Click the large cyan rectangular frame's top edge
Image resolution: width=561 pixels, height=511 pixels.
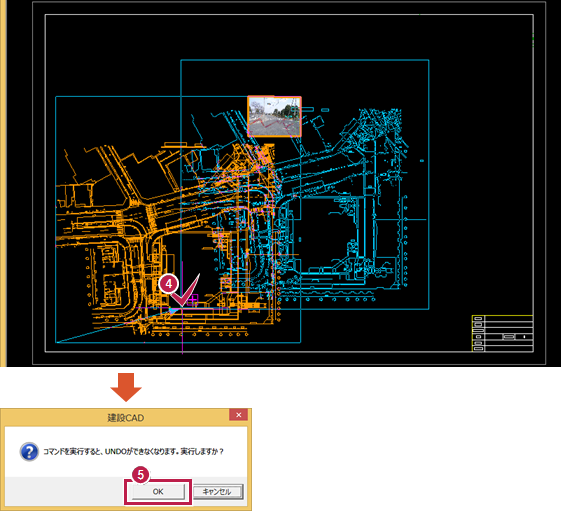(x=305, y=60)
